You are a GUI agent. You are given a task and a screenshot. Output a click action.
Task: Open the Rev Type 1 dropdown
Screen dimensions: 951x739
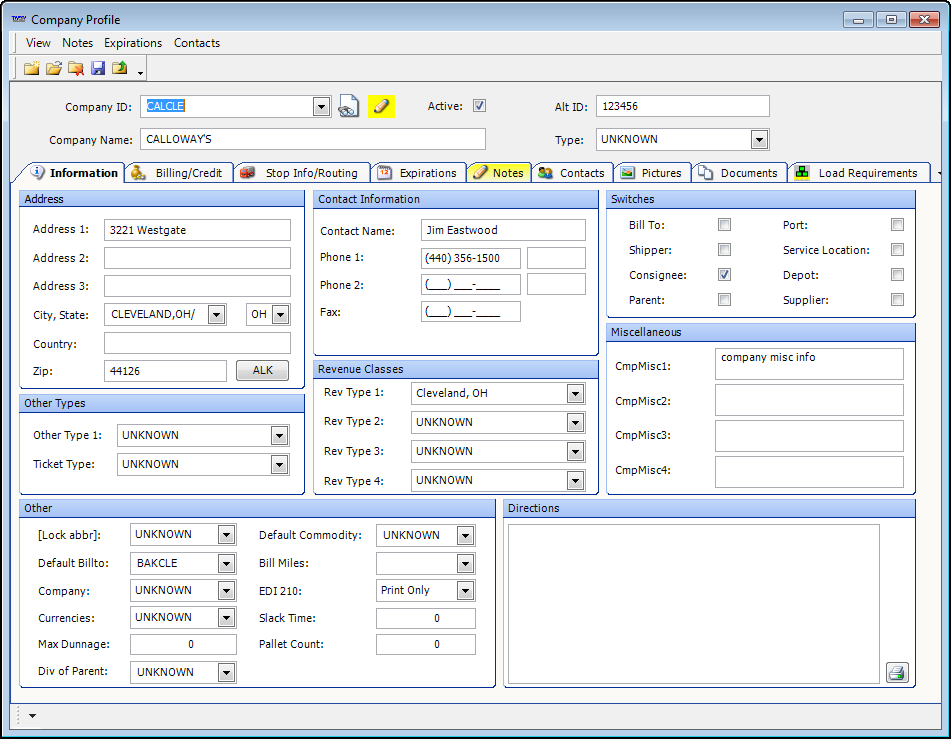(575, 394)
